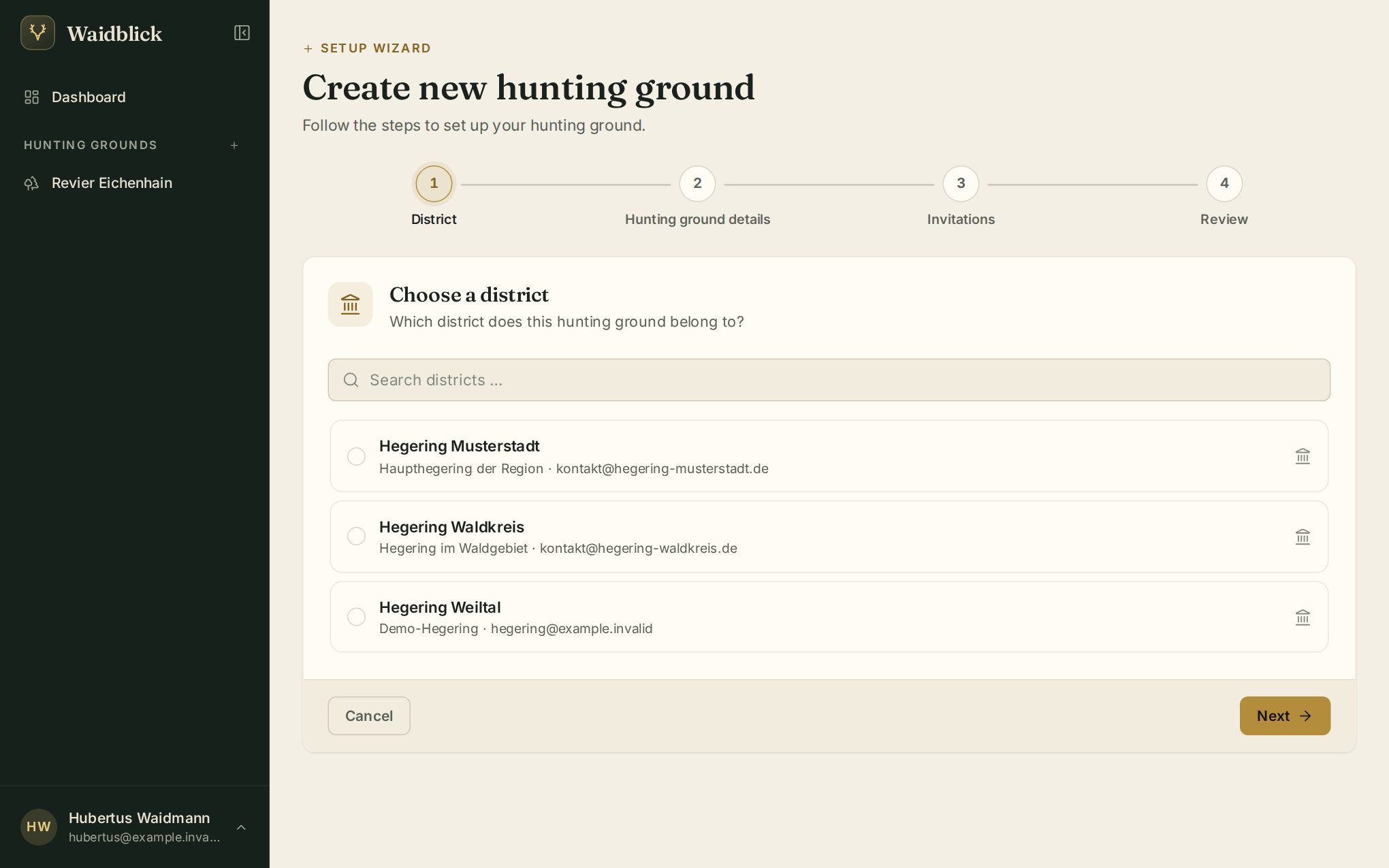
Task: Click the Next button
Action: pos(1285,716)
